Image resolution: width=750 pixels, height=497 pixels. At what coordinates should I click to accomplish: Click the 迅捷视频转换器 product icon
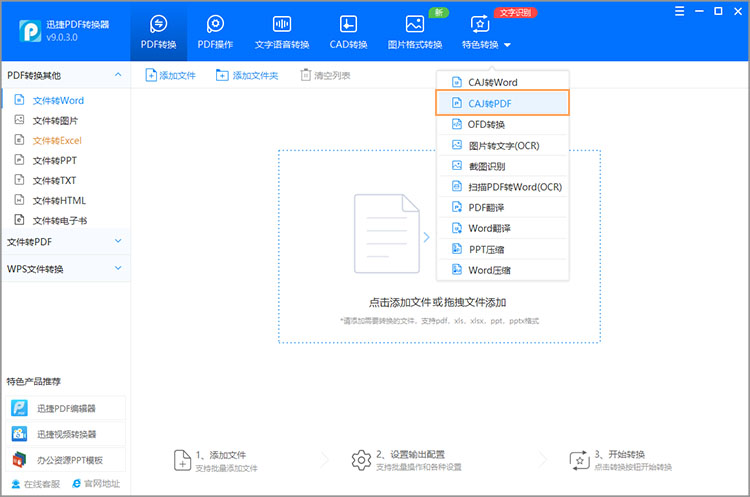click(x=20, y=434)
